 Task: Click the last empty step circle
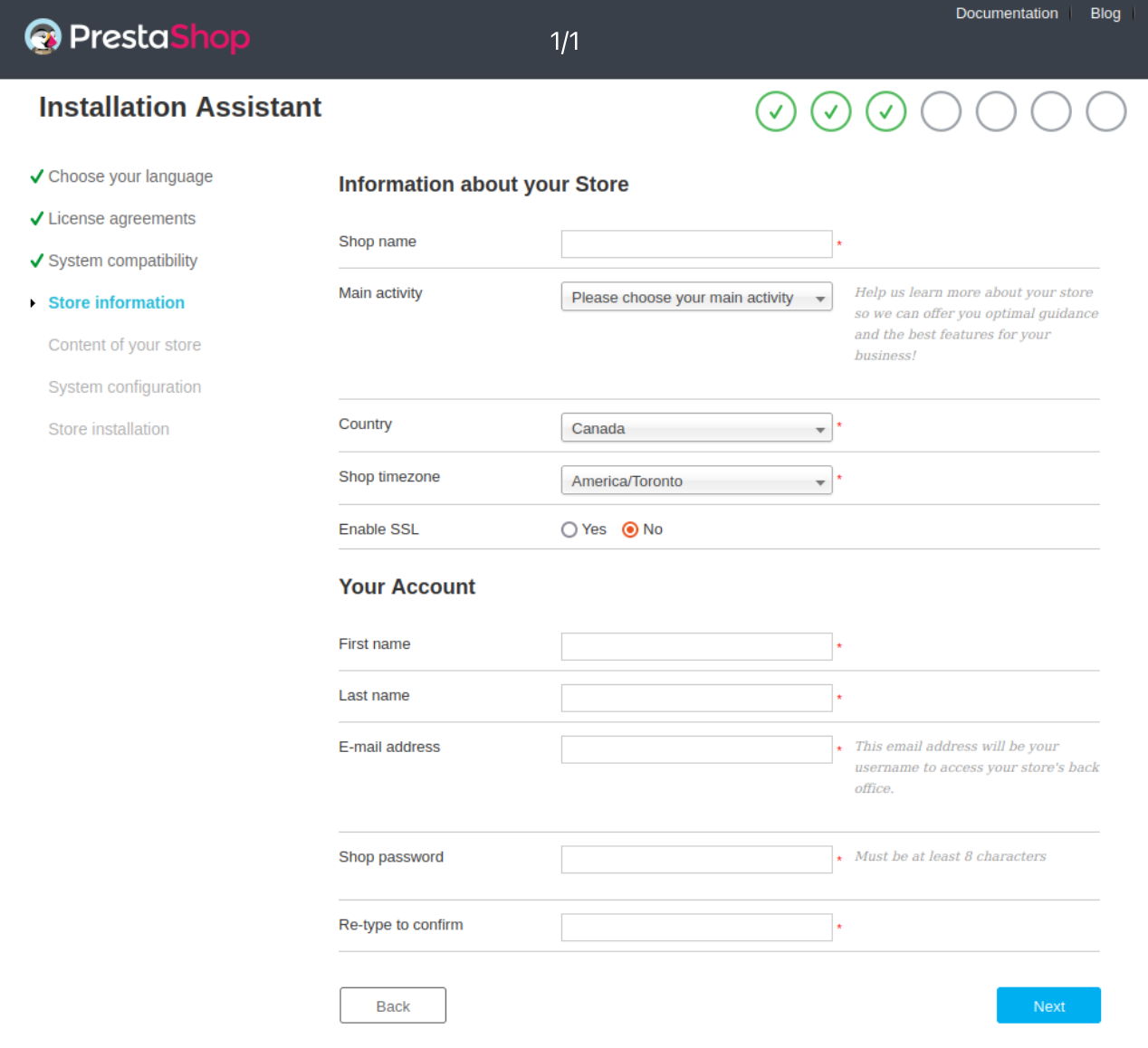tap(1105, 111)
